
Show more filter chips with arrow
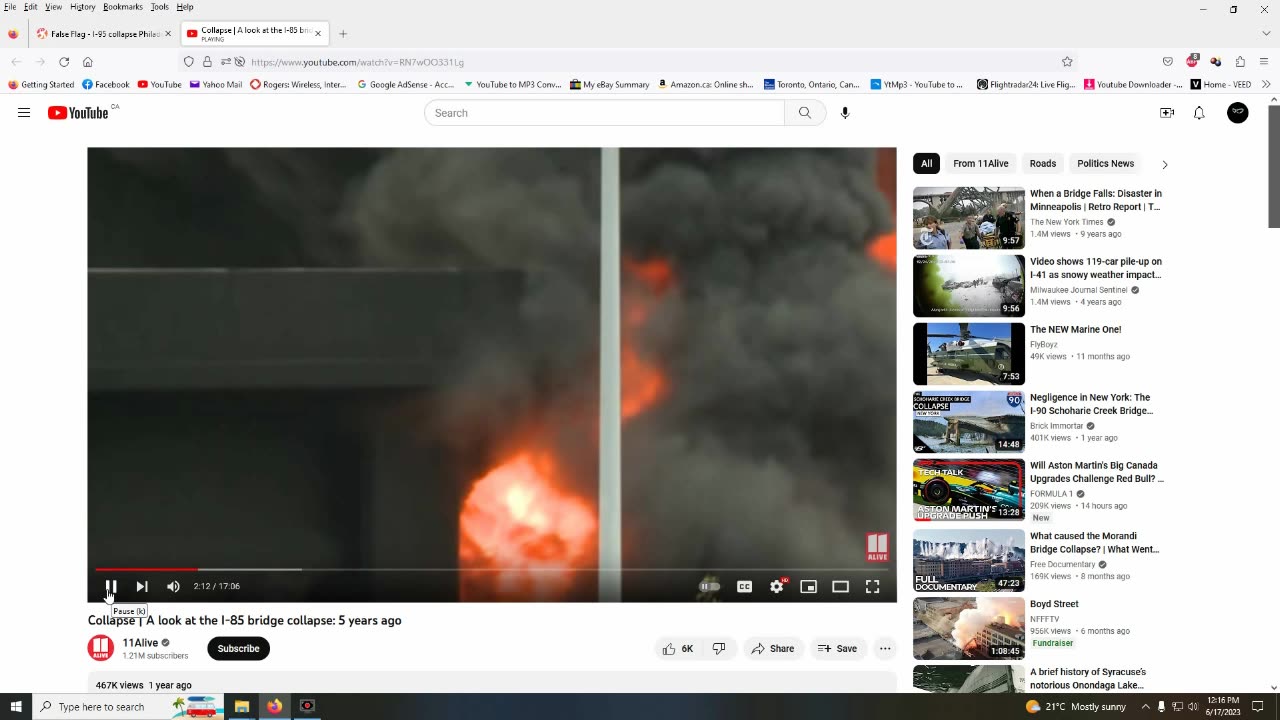(x=1164, y=164)
